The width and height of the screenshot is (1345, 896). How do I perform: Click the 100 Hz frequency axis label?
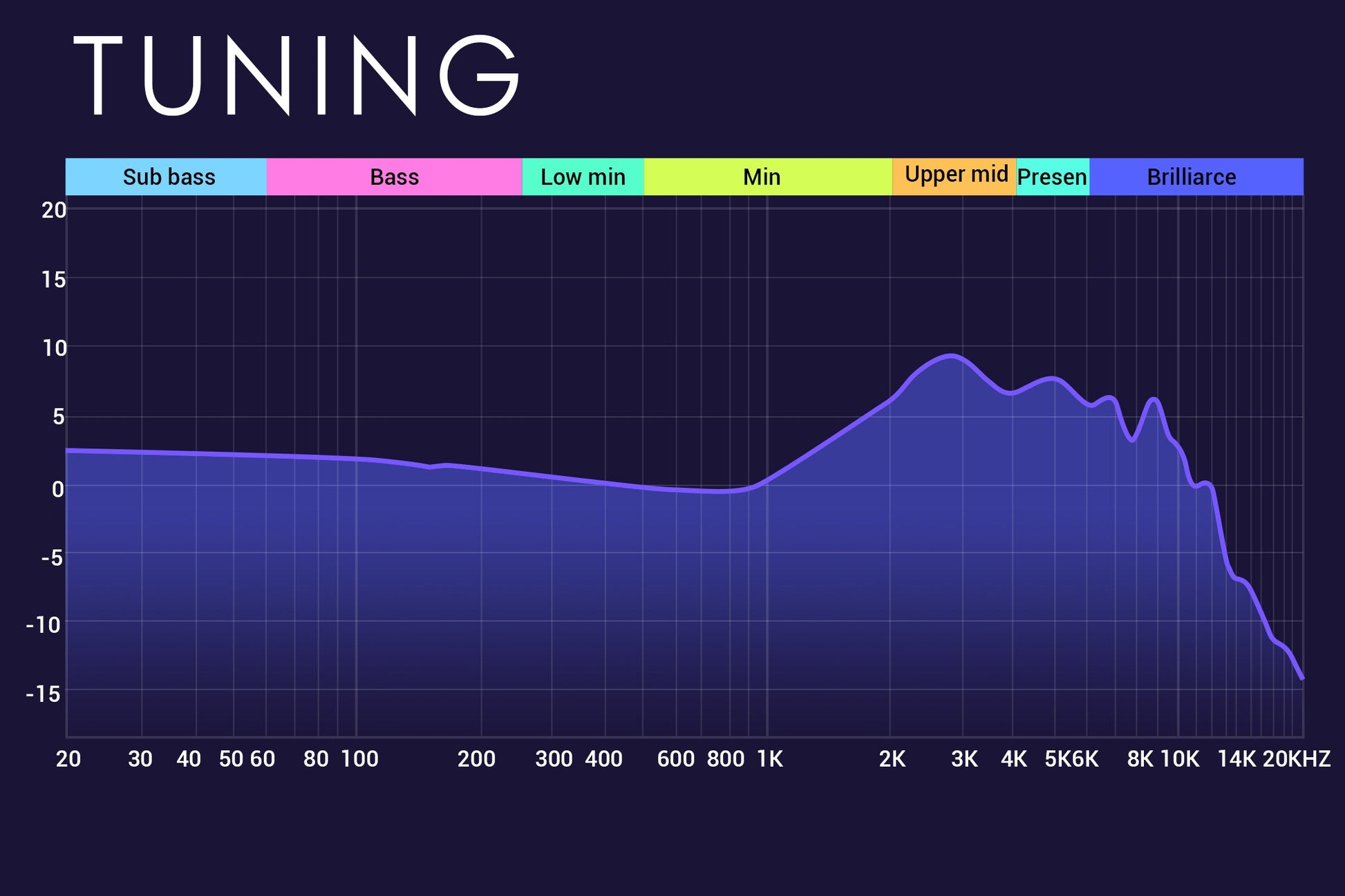pyautogui.click(x=359, y=759)
